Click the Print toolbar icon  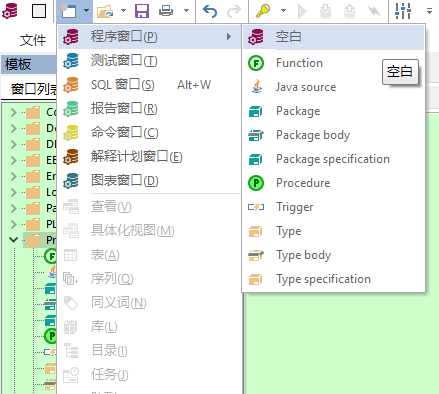166,11
